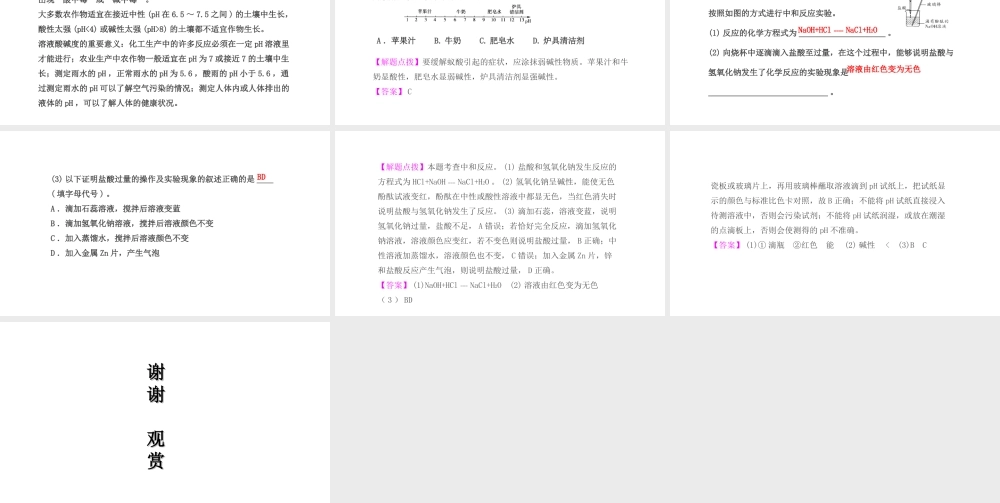Open the 谢谢观赏 ending slide thumbnail
Screen dimensions: 1000x503
165,412
